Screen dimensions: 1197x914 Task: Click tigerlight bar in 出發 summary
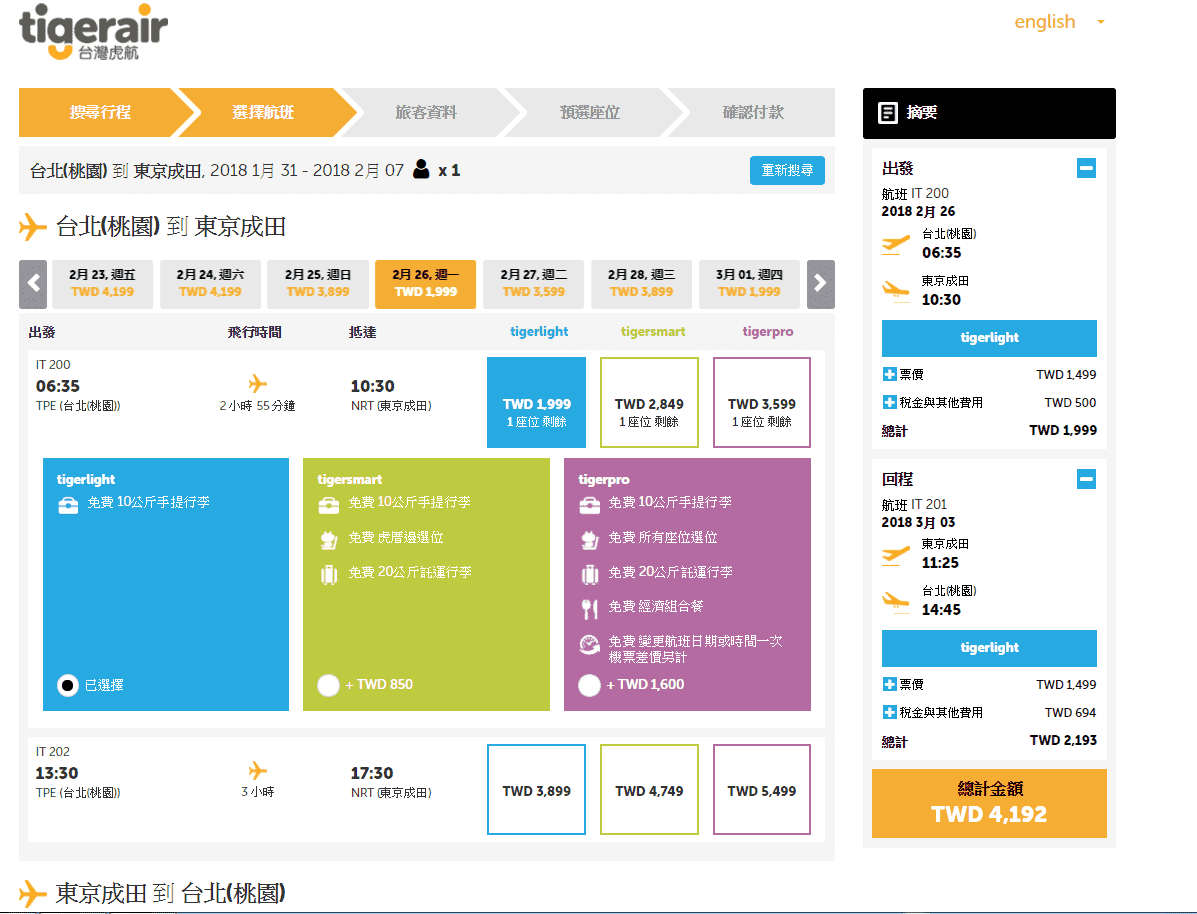tap(989, 338)
